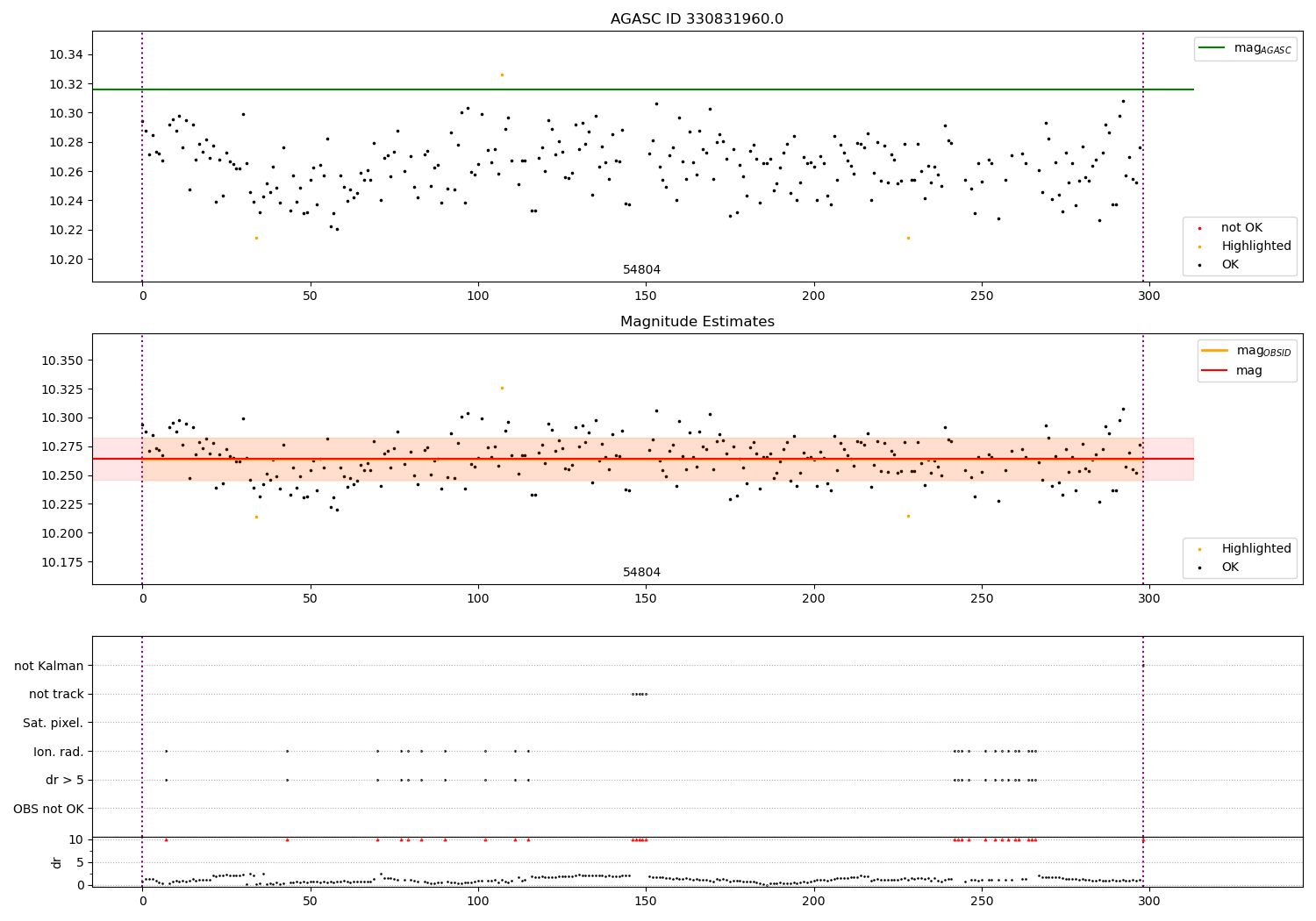Viewport: 1316px width, 921px height.
Task: Click the 'OBS not OK' axis label
Action: (49, 809)
